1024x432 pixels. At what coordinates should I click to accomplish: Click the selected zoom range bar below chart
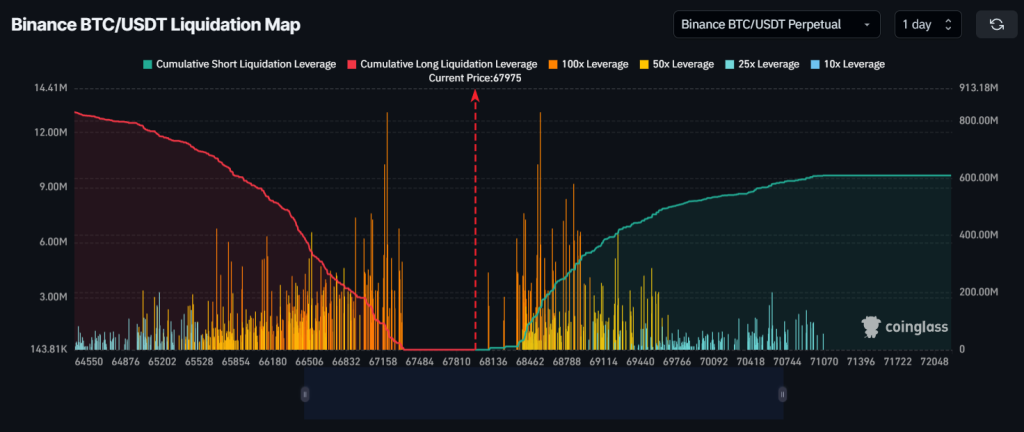coord(543,393)
